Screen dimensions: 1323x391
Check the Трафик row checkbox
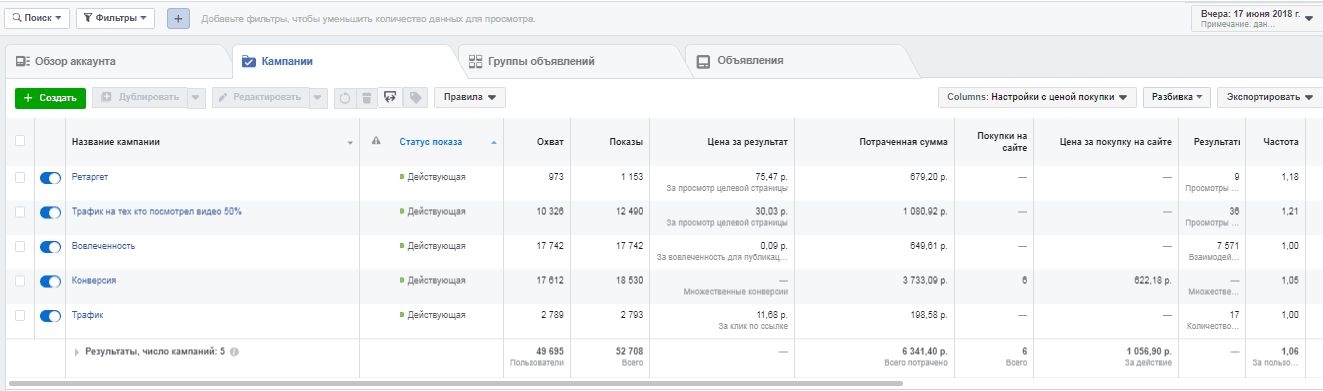[x=20, y=316]
